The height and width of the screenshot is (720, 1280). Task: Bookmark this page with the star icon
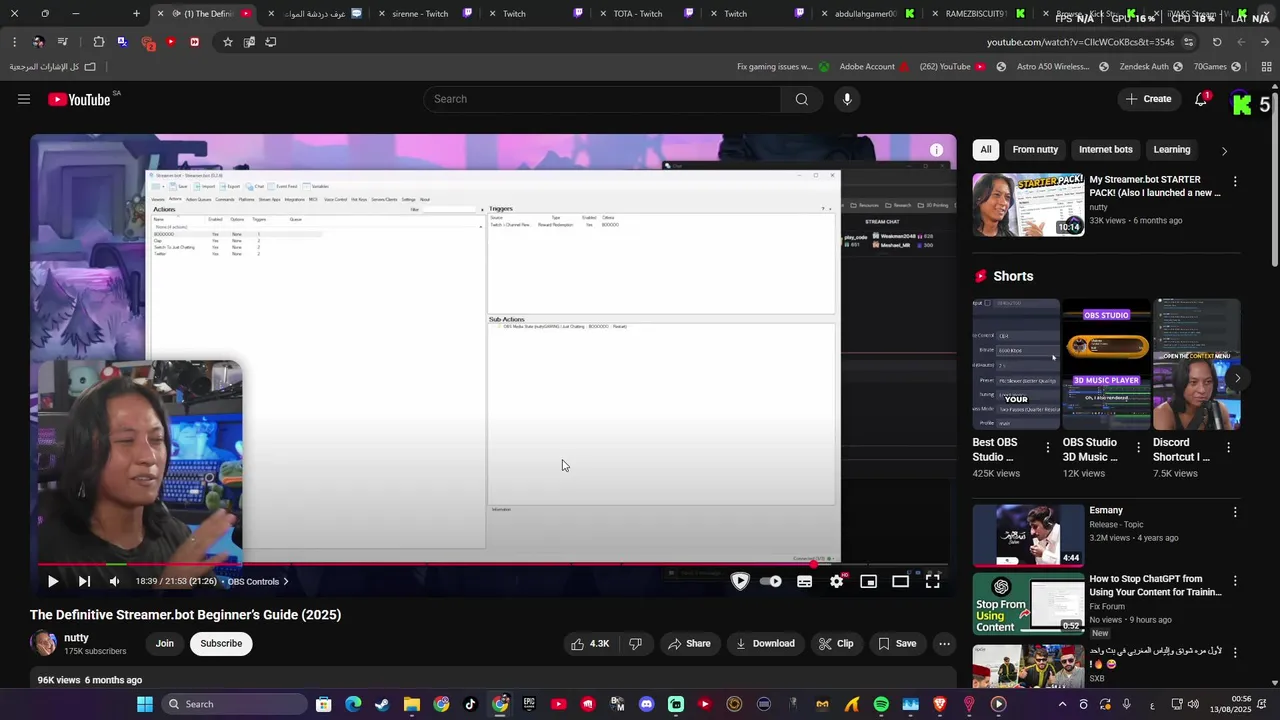(228, 42)
